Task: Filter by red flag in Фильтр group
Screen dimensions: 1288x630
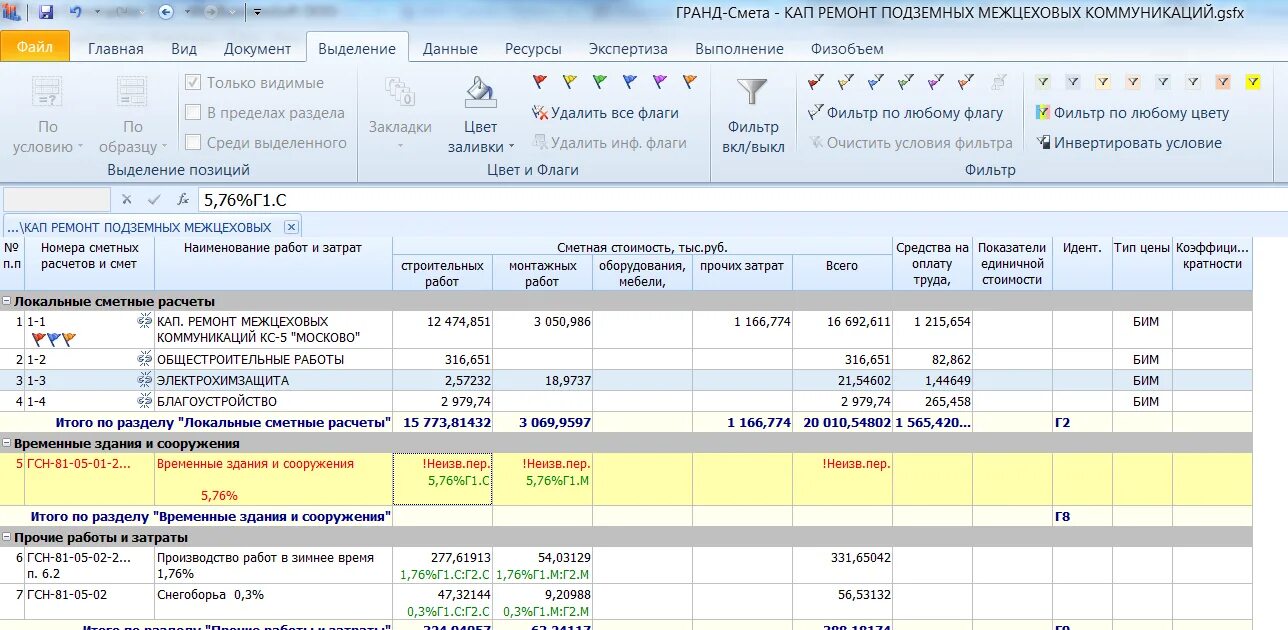Action: (x=816, y=82)
